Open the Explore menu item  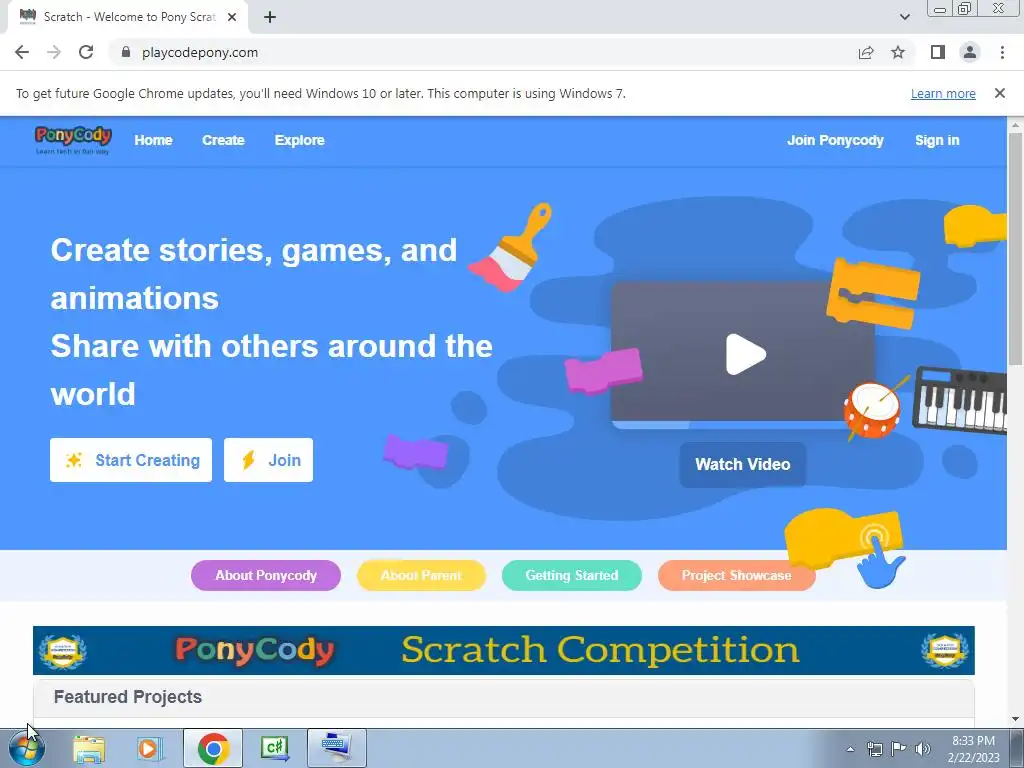pos(300,140)
